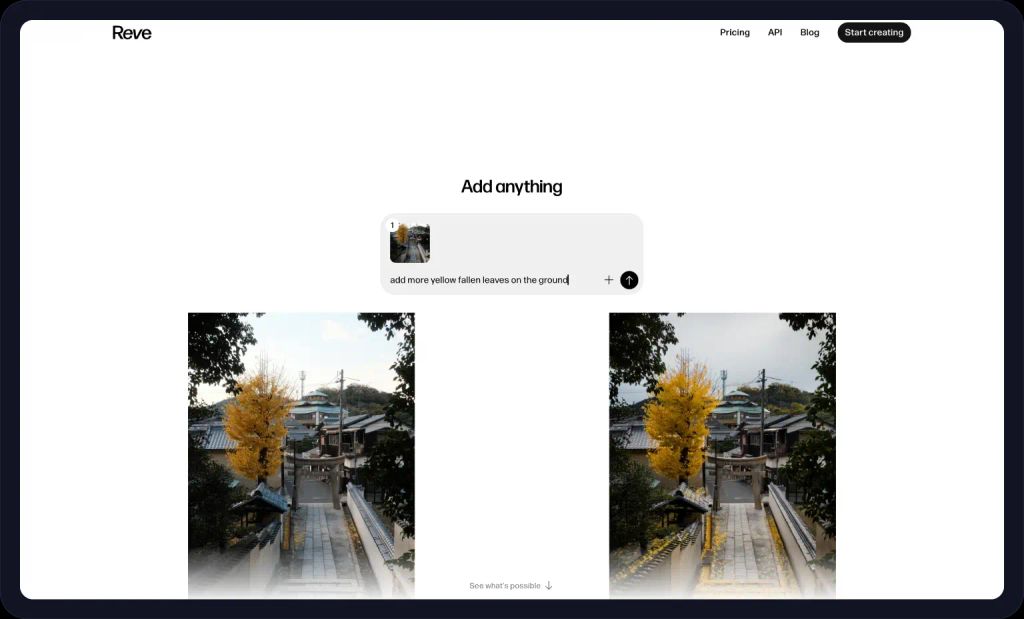Click the arrow inside the send button
Image resolution: width=1024 pixels, height=619 pixels.
coord(629,280)
